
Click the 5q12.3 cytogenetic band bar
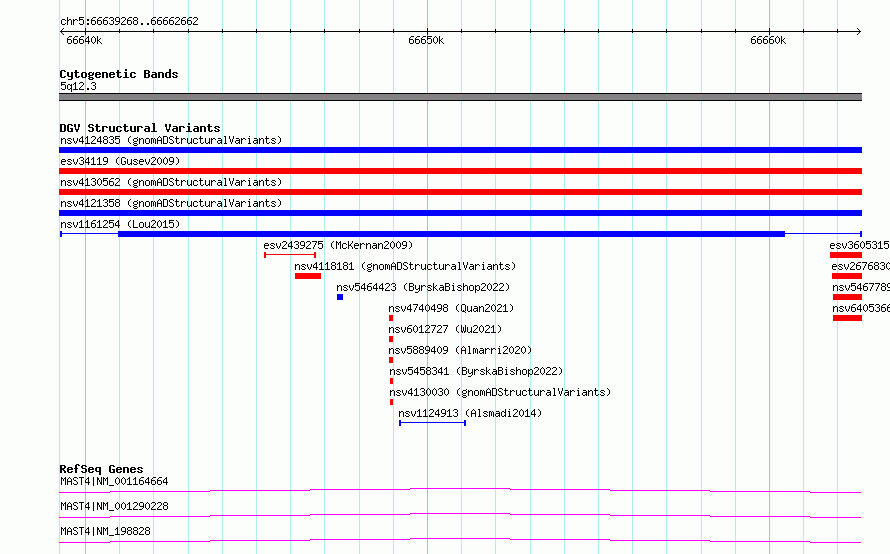460,97
